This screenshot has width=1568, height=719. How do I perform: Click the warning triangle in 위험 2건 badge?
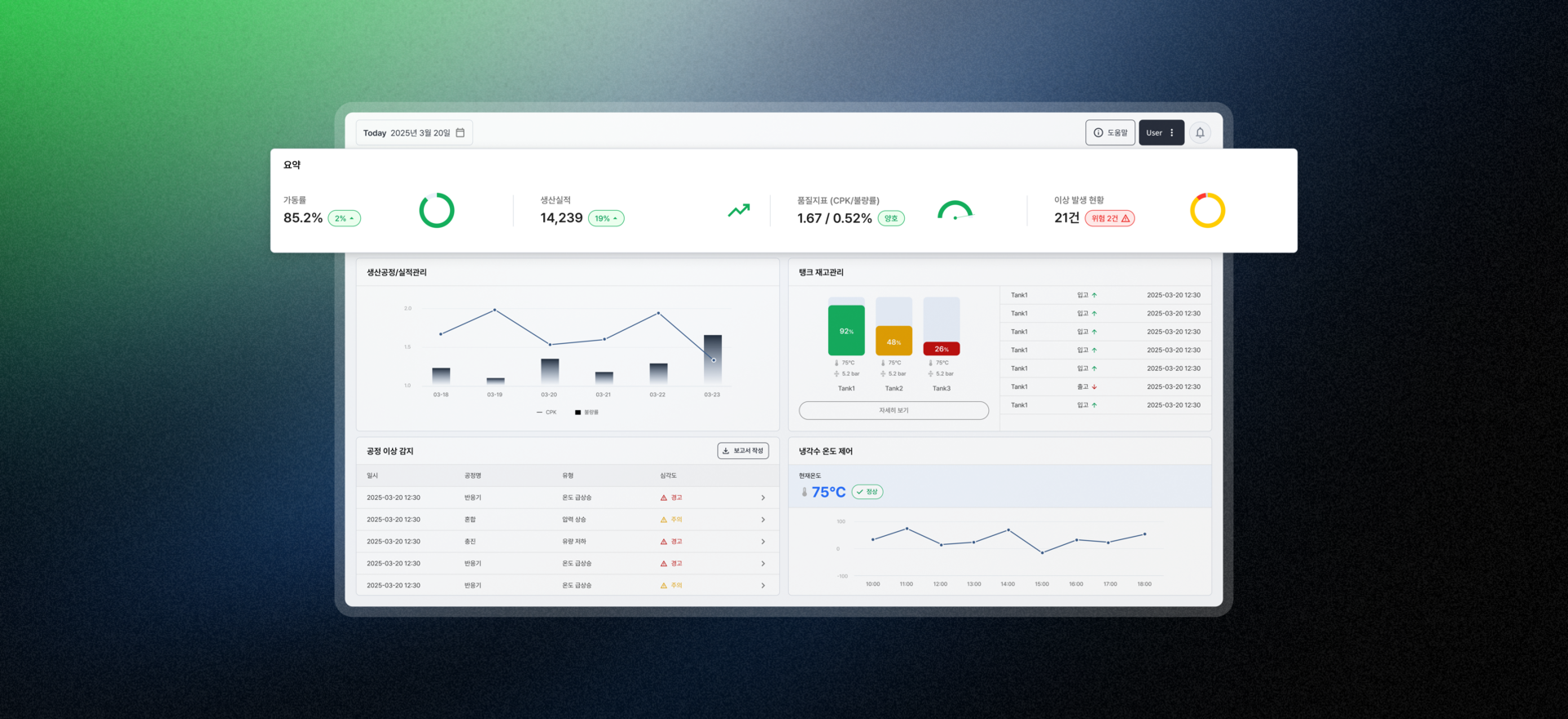1125,218
